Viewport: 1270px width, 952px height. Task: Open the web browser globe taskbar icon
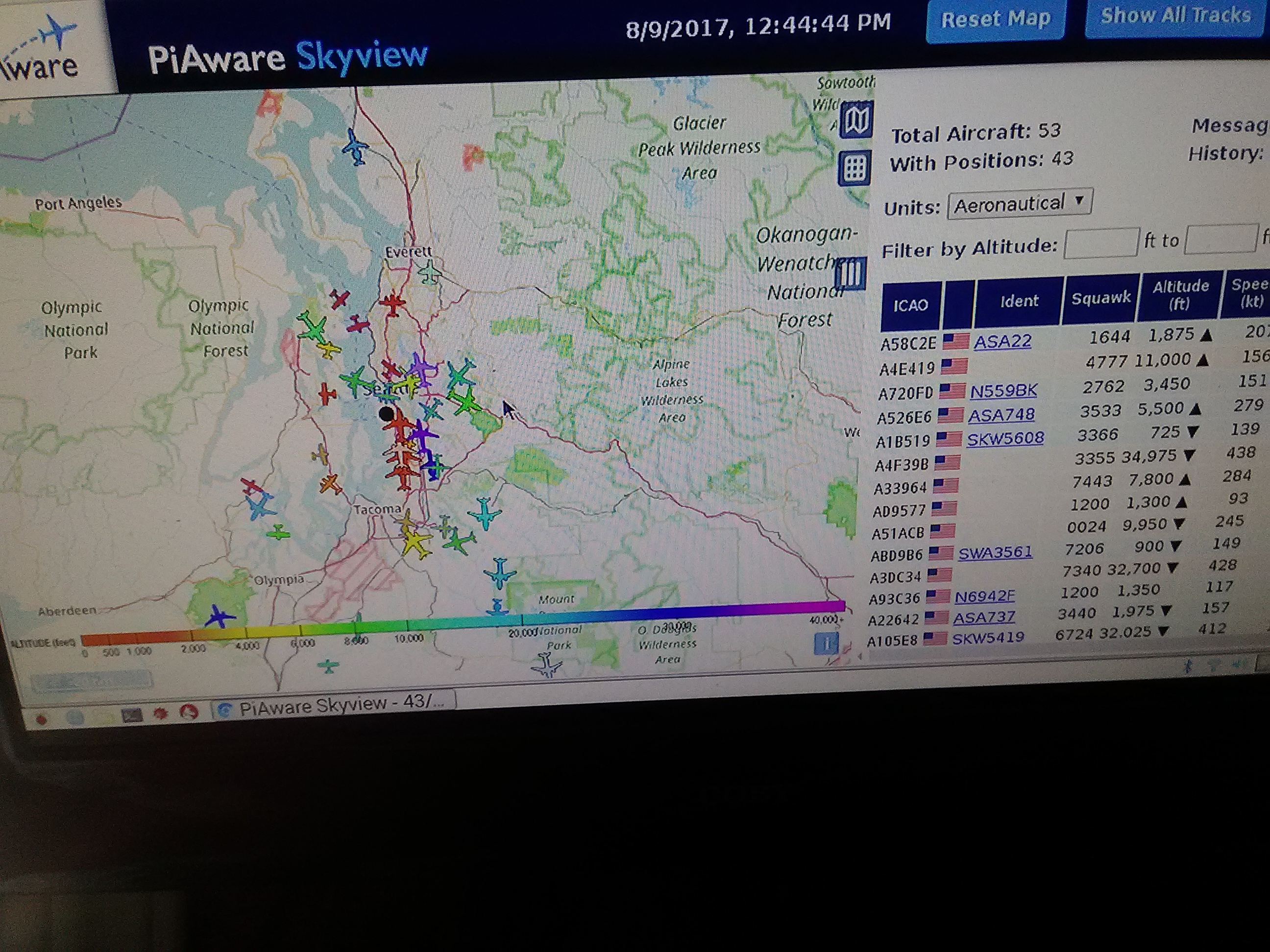(74, 717)
